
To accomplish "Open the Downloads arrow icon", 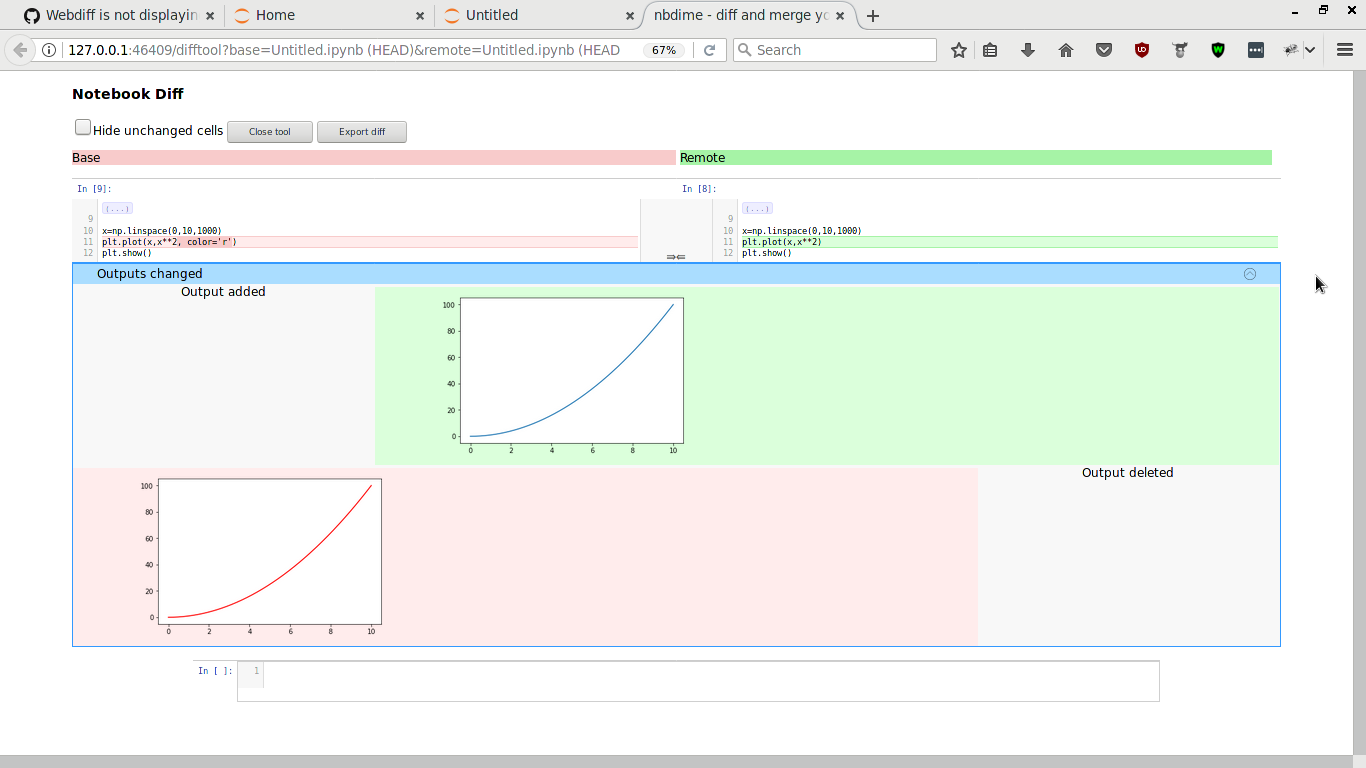I will [1028, 49].
